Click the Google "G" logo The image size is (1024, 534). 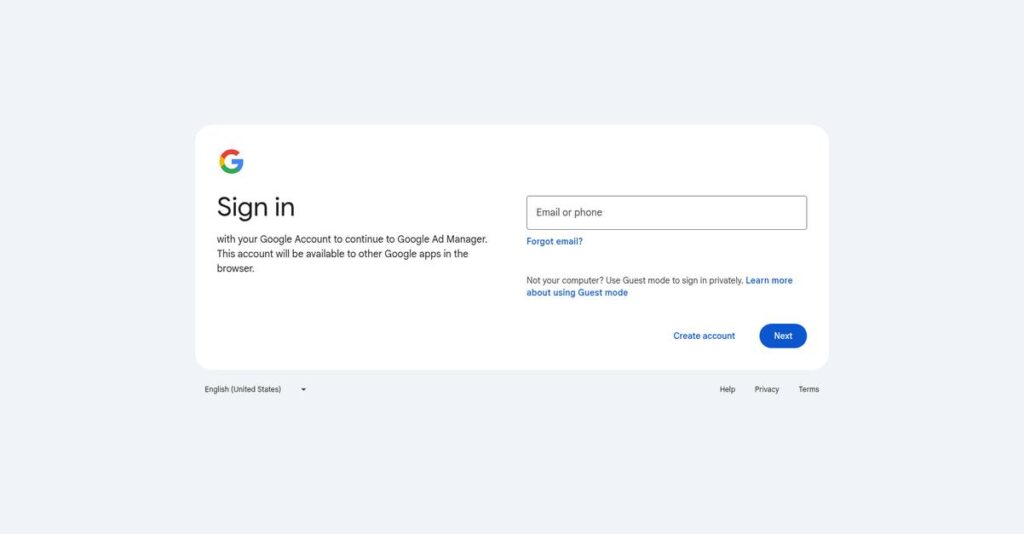click(231, 162)
